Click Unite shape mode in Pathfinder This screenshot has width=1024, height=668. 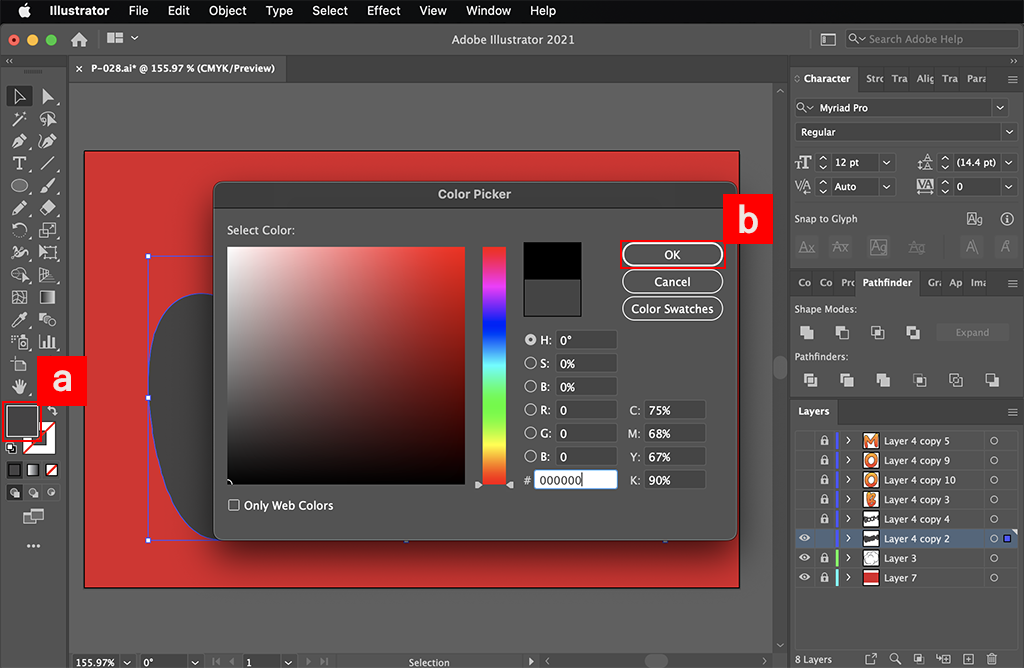(x=807, y=332)
